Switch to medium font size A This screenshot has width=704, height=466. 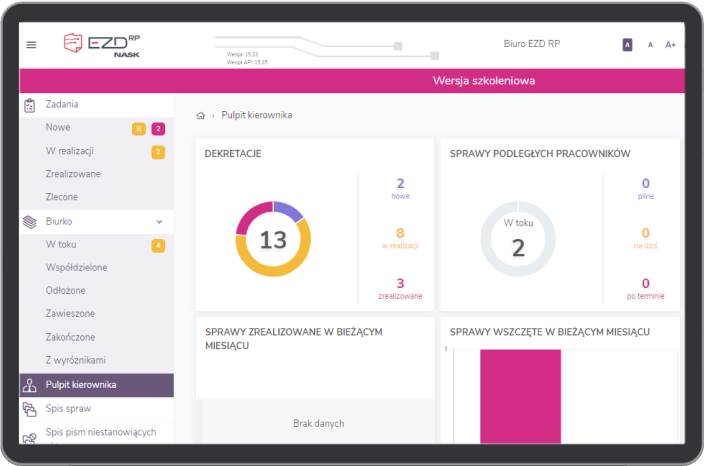point(650,45)
